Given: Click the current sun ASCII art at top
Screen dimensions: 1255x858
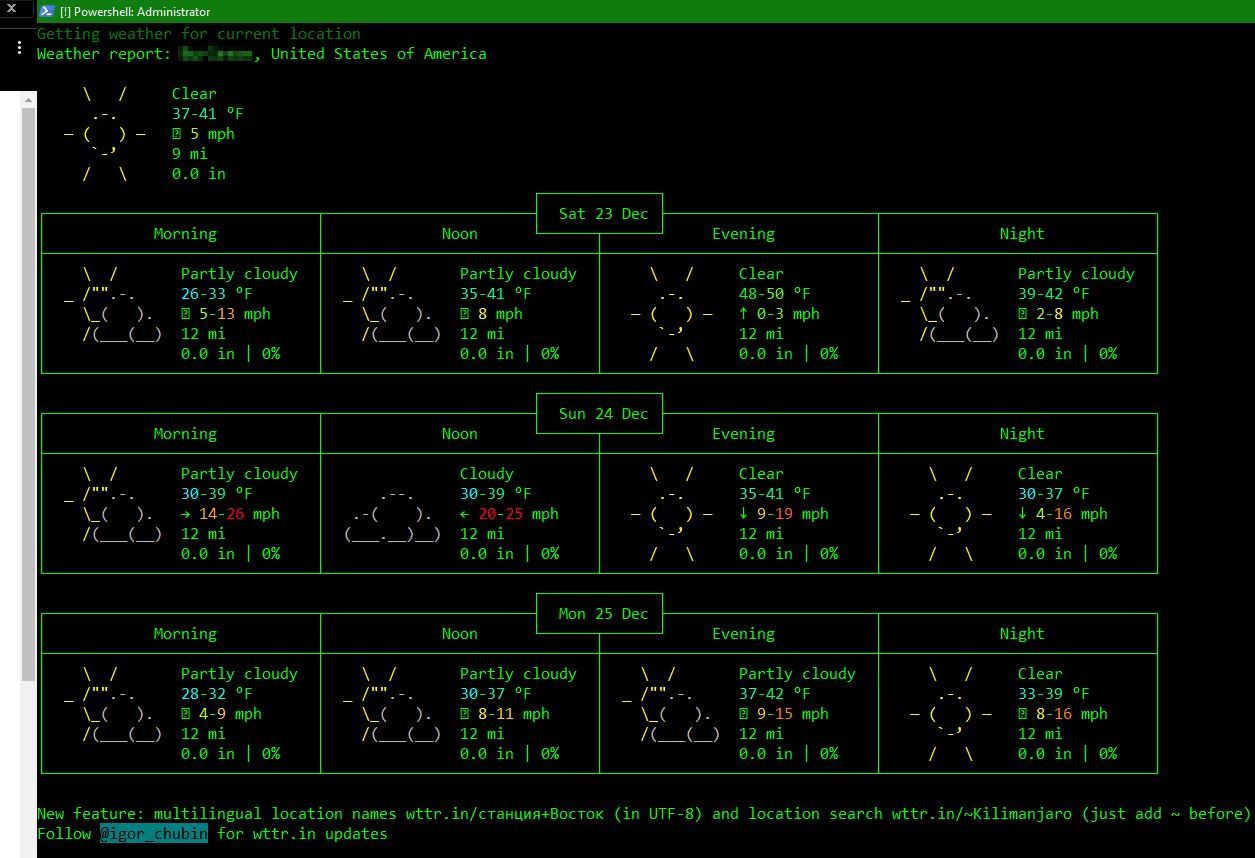Looking at the screenshot, I should 105,134.
